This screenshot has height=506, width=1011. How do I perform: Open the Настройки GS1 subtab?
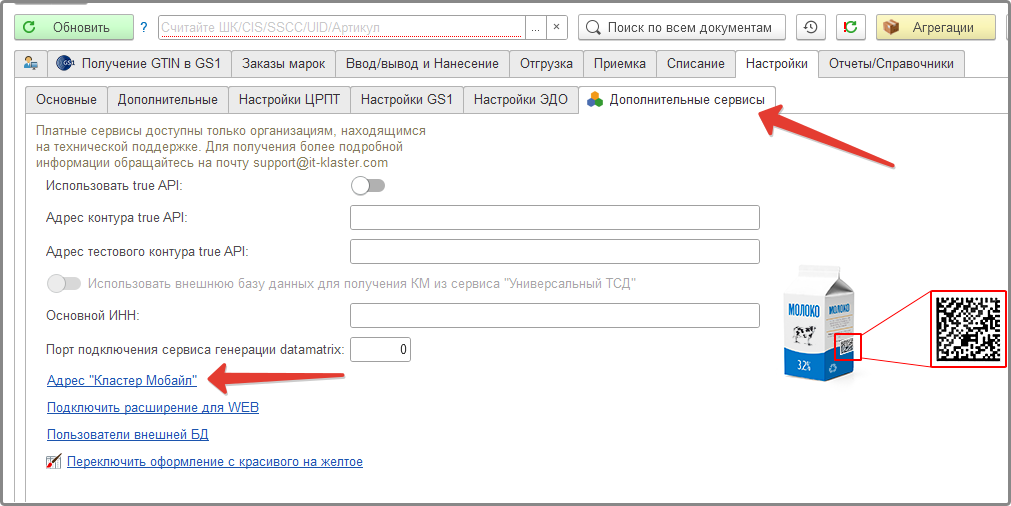point(407,100)
